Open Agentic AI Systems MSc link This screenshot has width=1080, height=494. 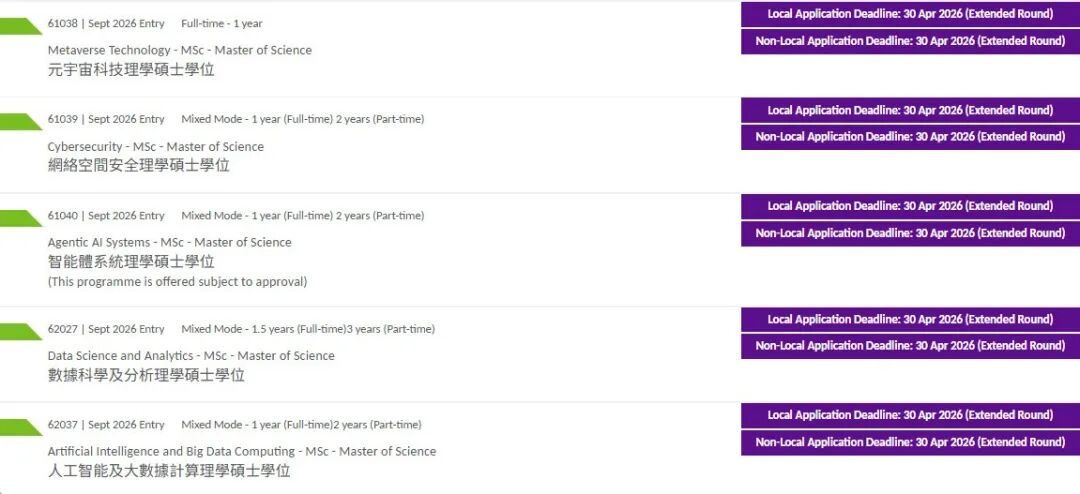170,243
